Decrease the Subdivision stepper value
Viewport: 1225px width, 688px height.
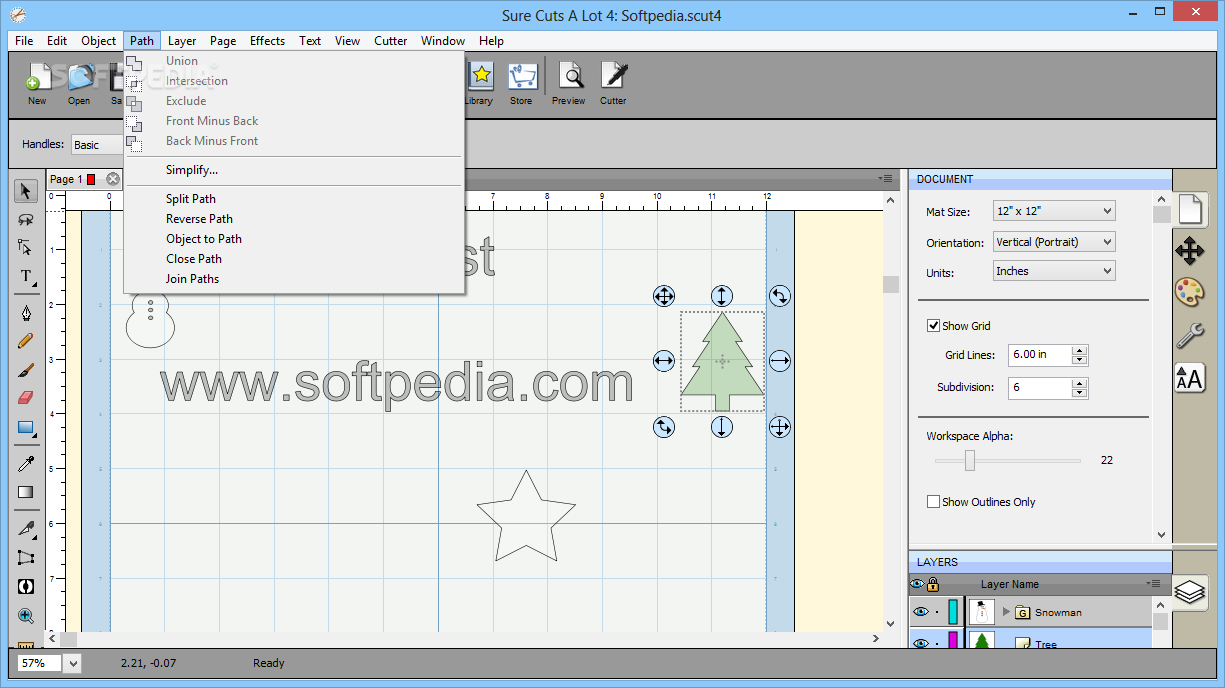pyautogui.click(x=1079, y=393)
